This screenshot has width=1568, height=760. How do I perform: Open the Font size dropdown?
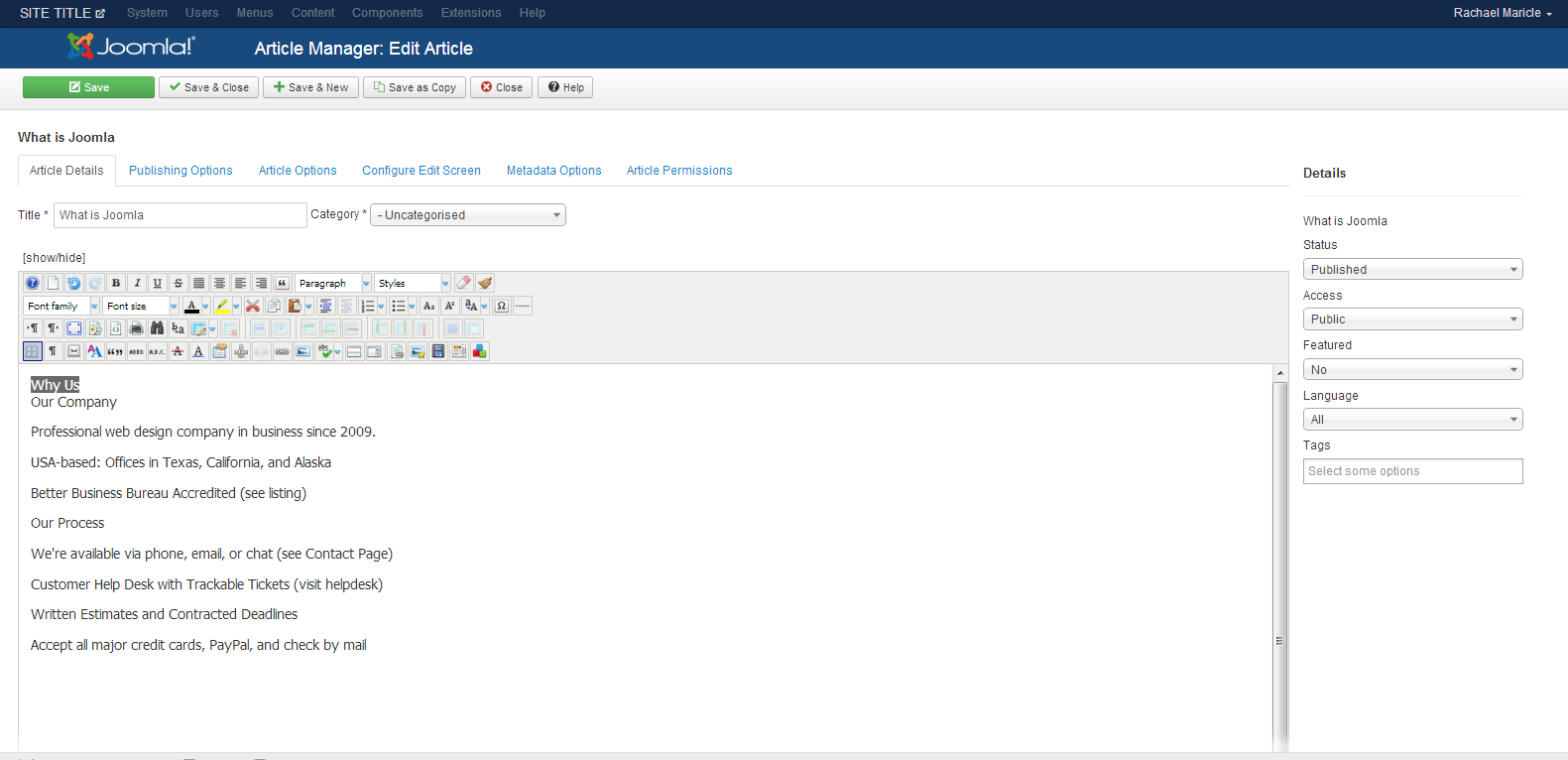pyautogui.click(x=141, y=306)
